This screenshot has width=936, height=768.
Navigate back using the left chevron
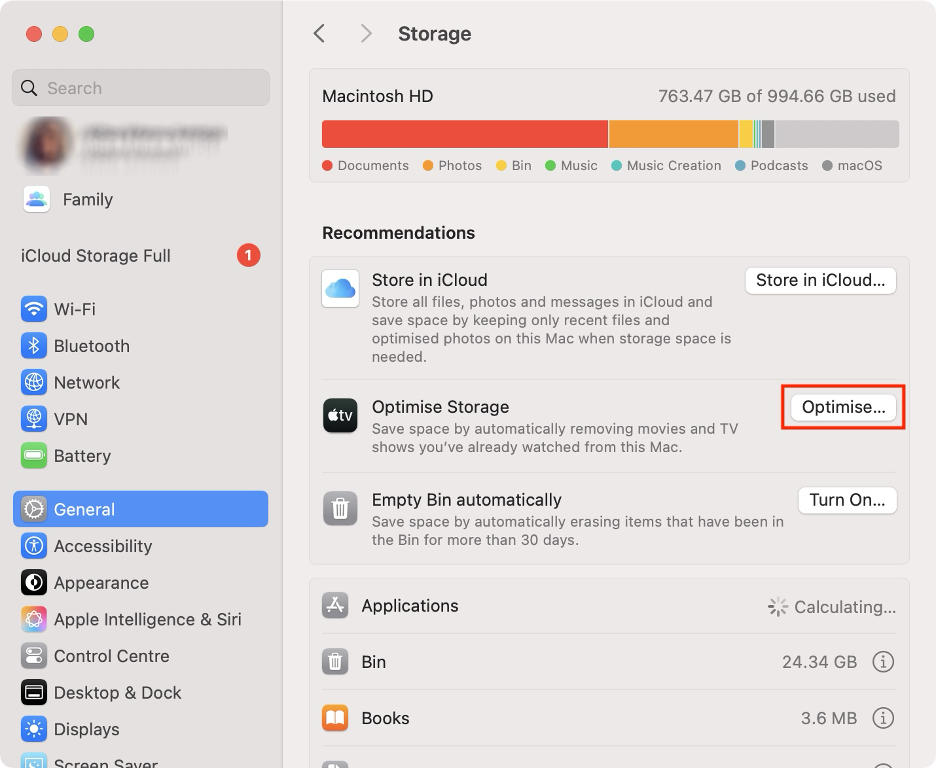coord(319,33)
